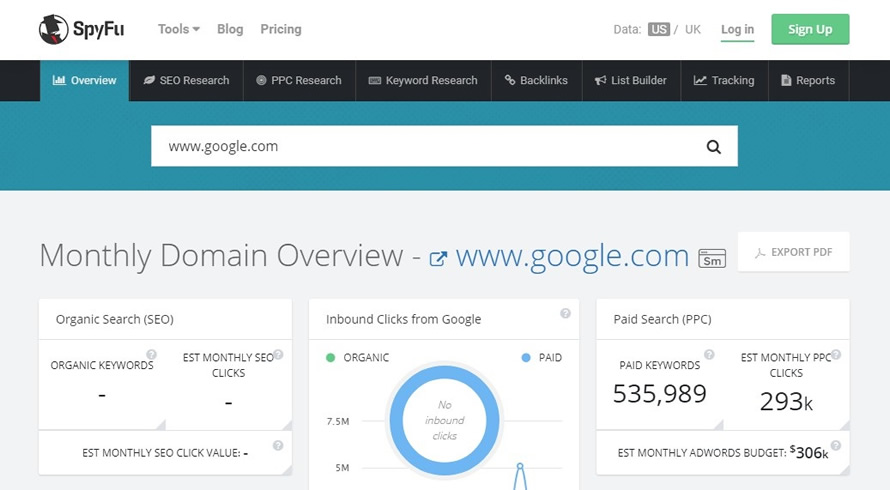Export the overview as PDF
890x490 pixels.
point(794,252)
